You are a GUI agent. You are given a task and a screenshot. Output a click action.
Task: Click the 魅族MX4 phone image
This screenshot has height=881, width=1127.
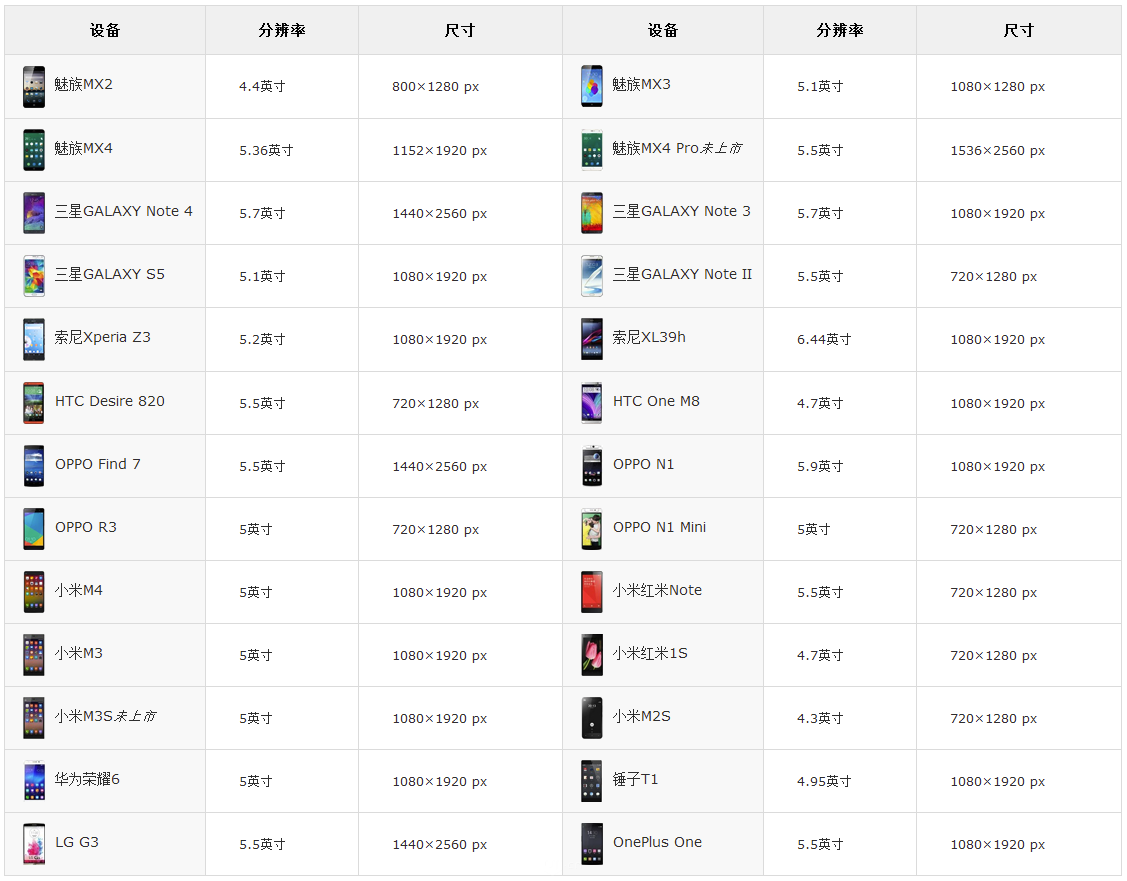(34, 150)
